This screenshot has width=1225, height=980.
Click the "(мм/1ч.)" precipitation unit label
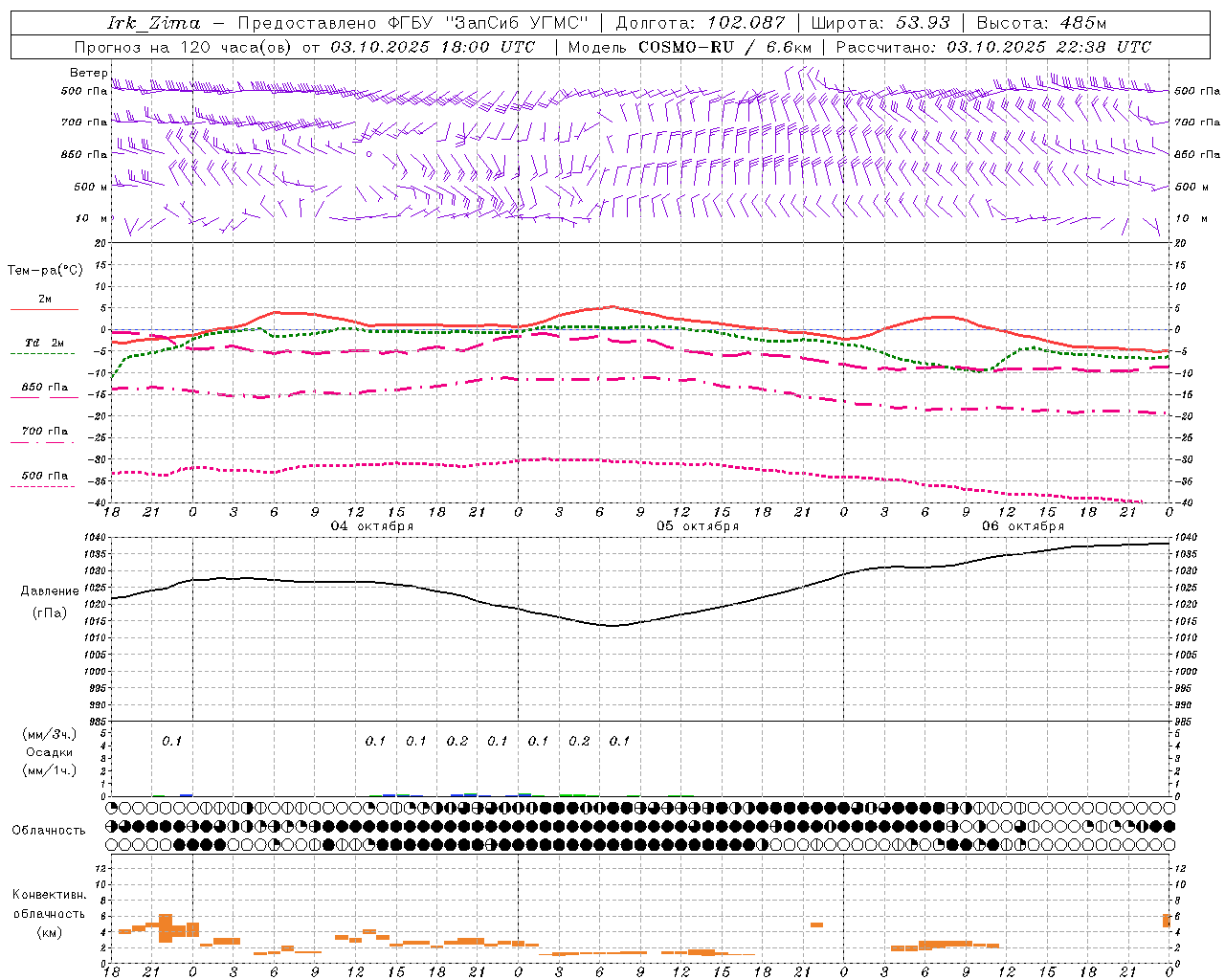[50, 770]
